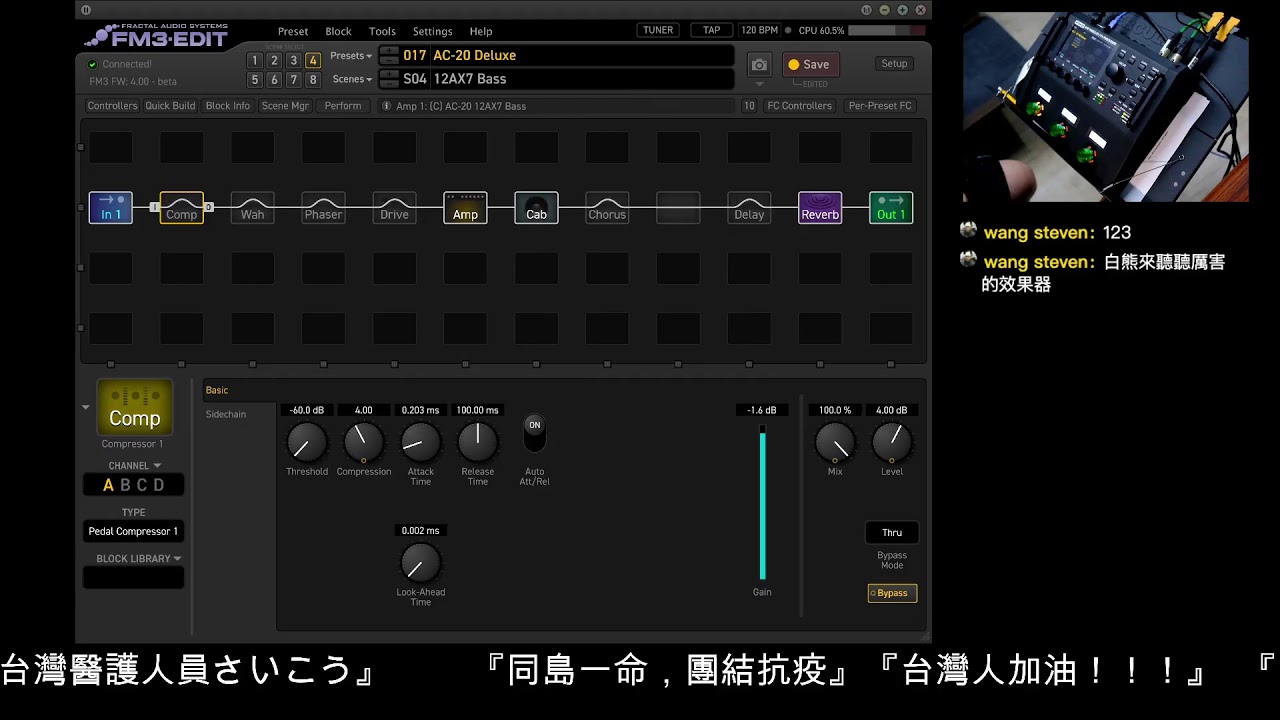
Task: Select the Drive block
Action: [394, 208]
